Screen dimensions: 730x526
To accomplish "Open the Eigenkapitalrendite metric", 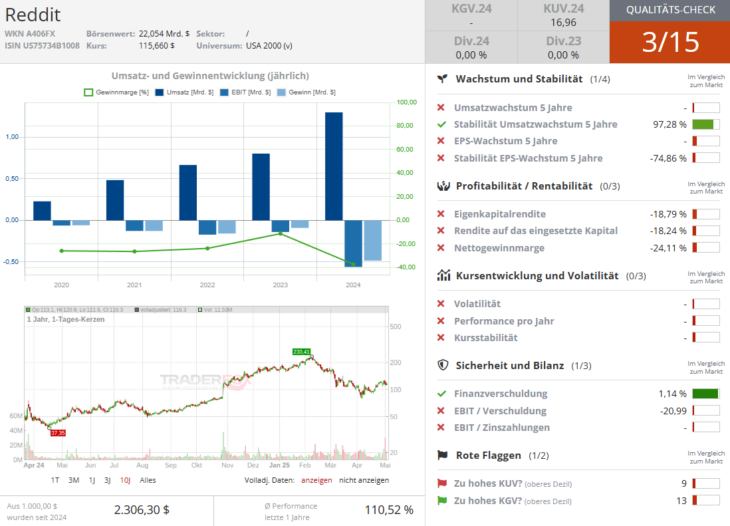I will point(500,214).
